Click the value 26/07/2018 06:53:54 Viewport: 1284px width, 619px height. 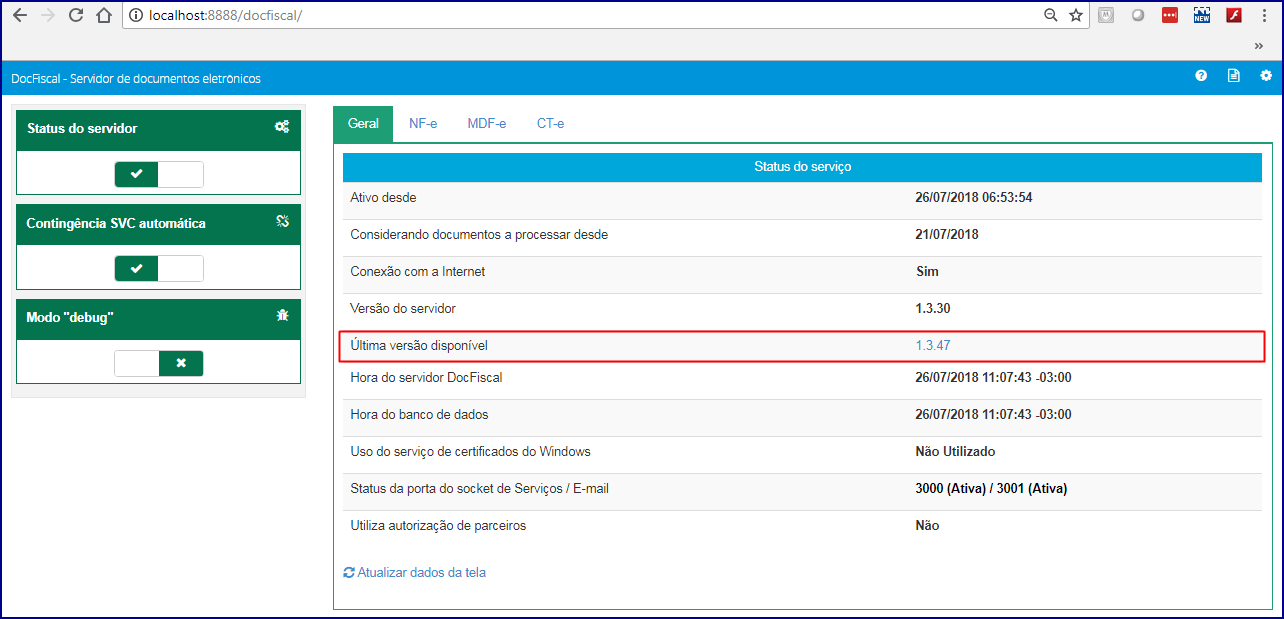[974, 198]
